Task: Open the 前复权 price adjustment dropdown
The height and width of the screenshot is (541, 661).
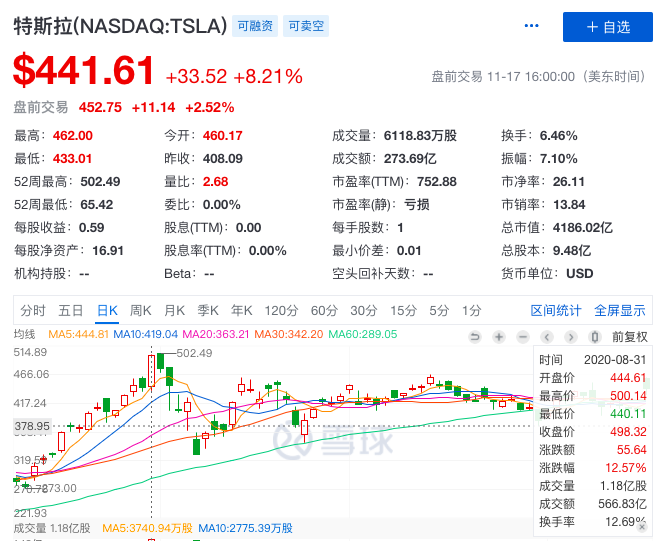Action: (629, 337)
